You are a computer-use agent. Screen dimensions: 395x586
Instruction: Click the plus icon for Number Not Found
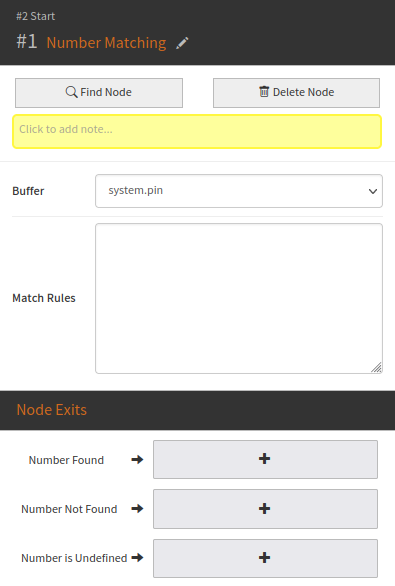click(x=265, y=508)
